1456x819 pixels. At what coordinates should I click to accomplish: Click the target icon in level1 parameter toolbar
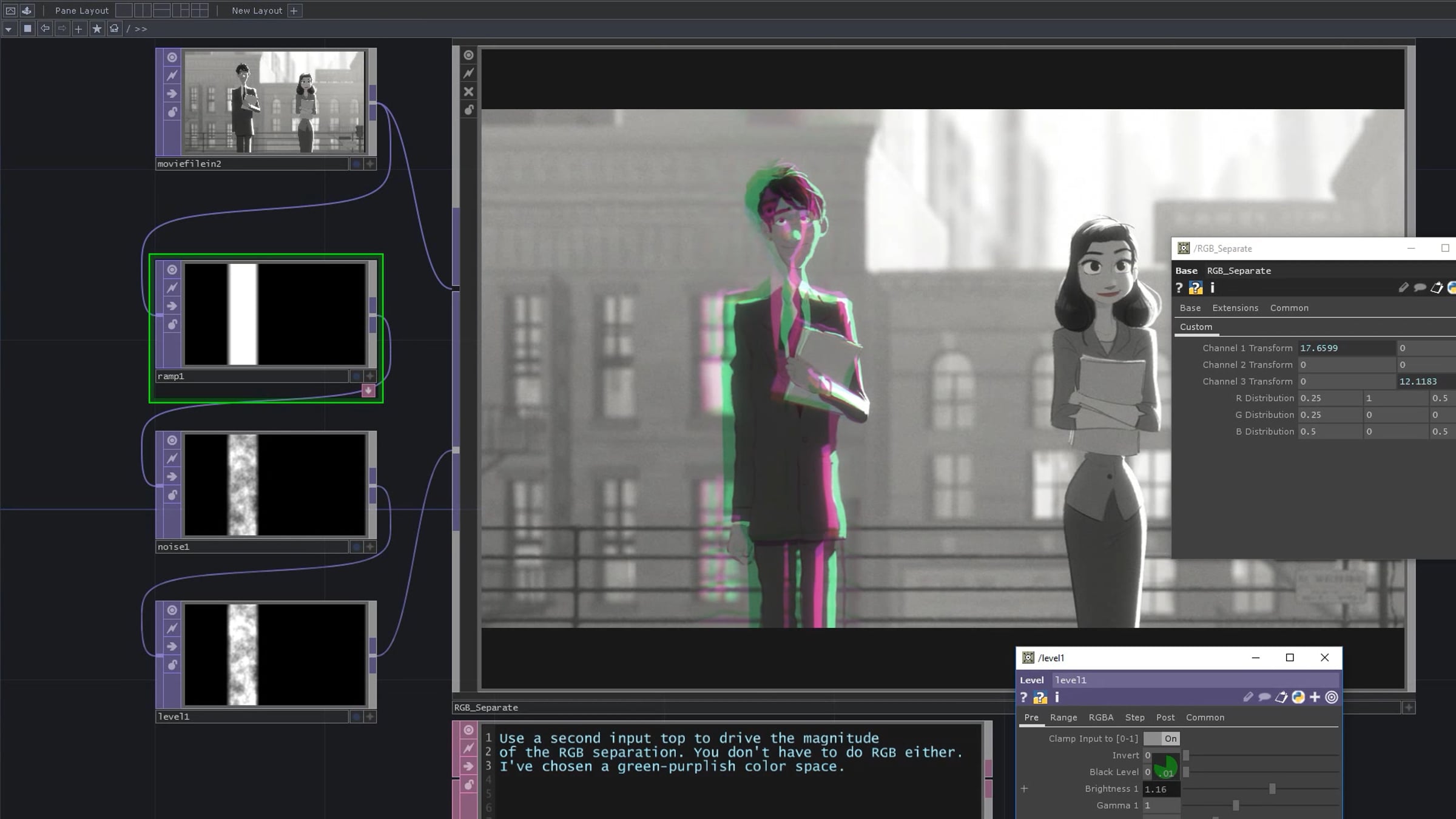1332,698
